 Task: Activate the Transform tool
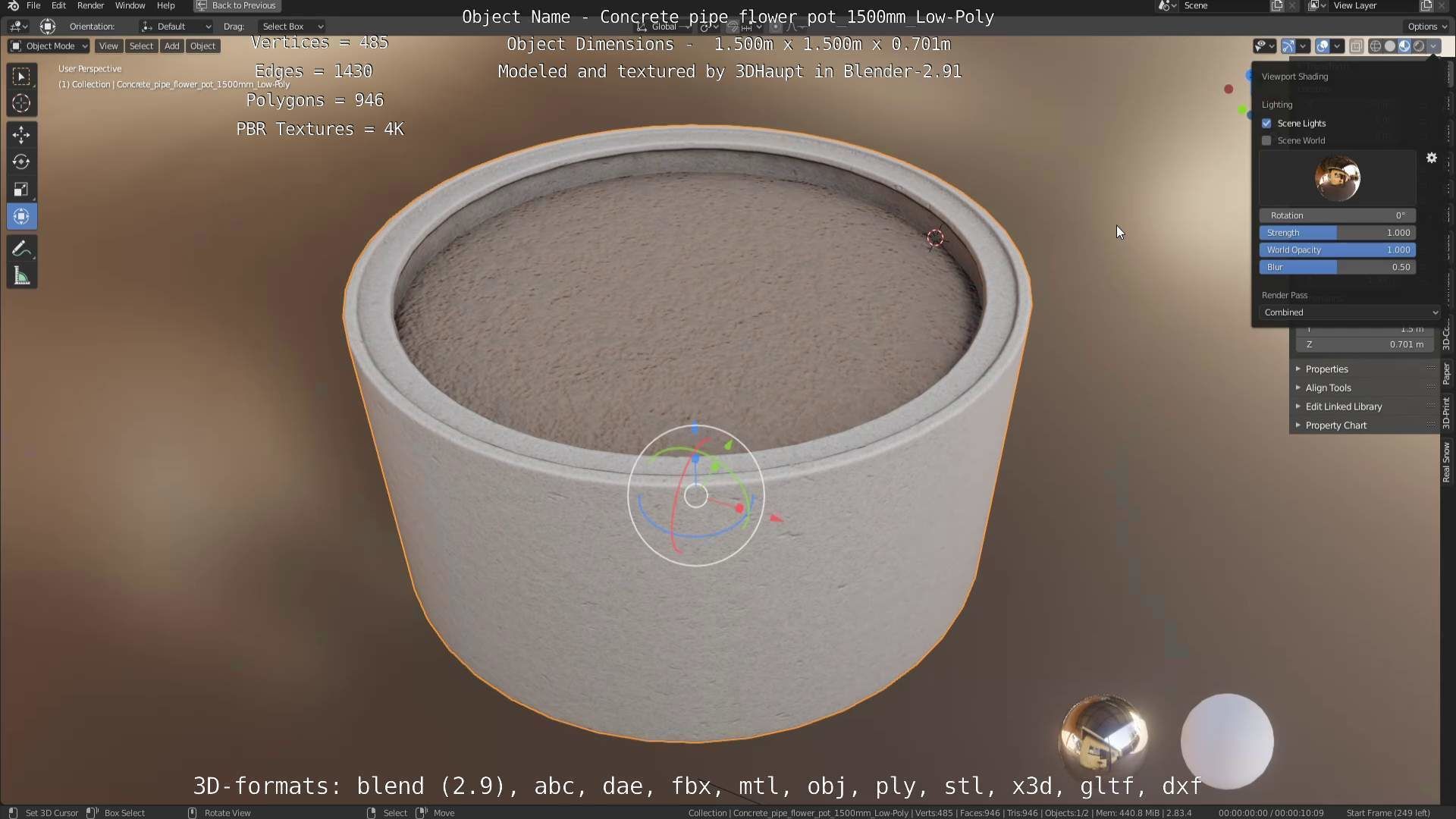coord(21,216)
